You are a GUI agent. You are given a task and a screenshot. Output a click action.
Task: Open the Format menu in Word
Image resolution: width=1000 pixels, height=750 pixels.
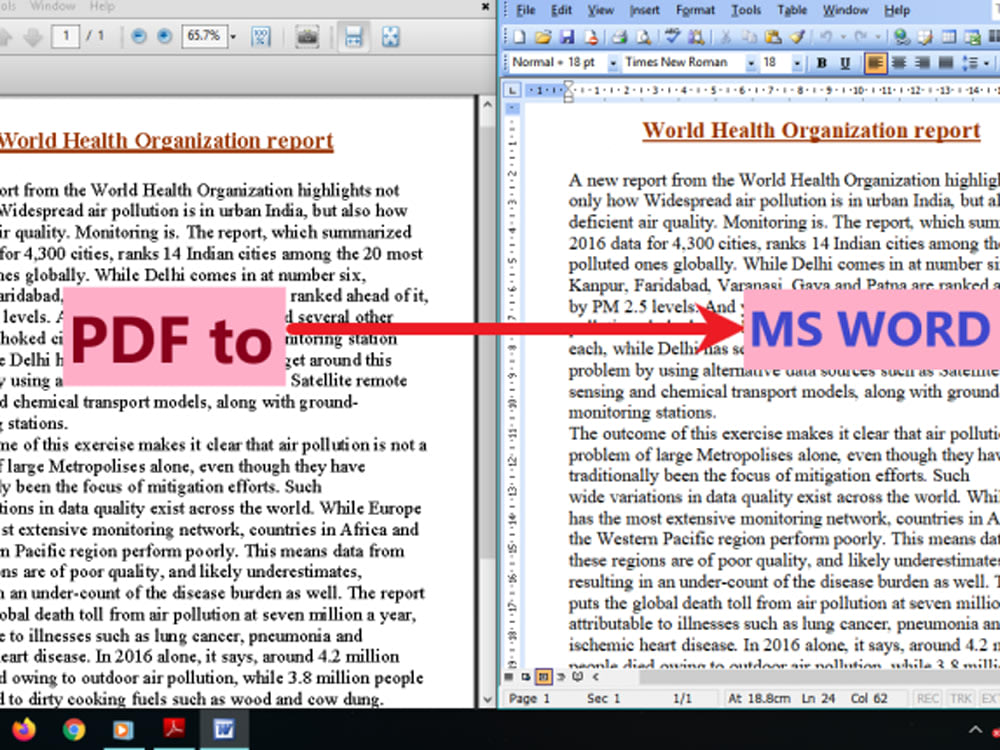695,10
